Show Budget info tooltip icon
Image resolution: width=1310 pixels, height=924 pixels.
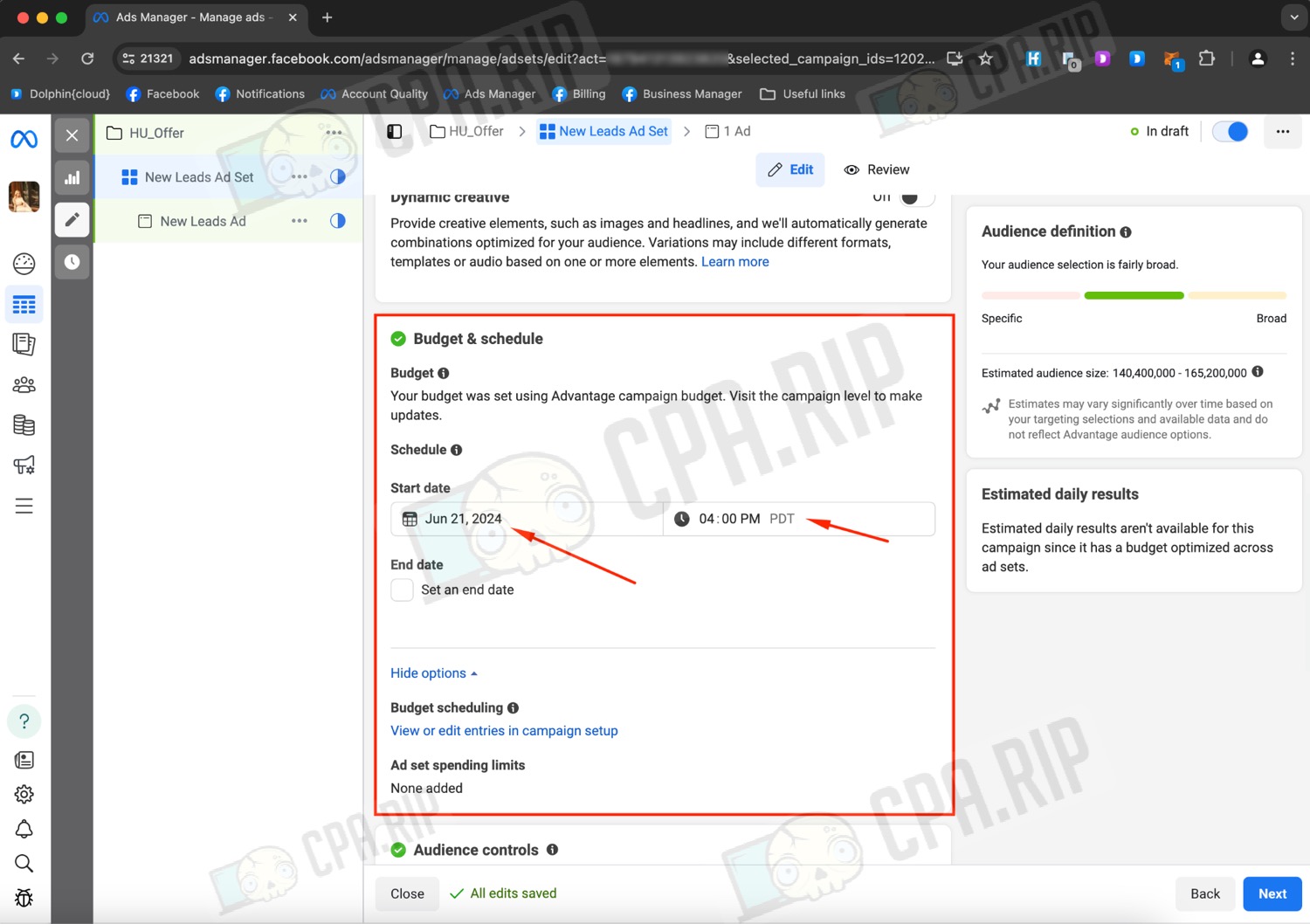(x=444, y=374)
